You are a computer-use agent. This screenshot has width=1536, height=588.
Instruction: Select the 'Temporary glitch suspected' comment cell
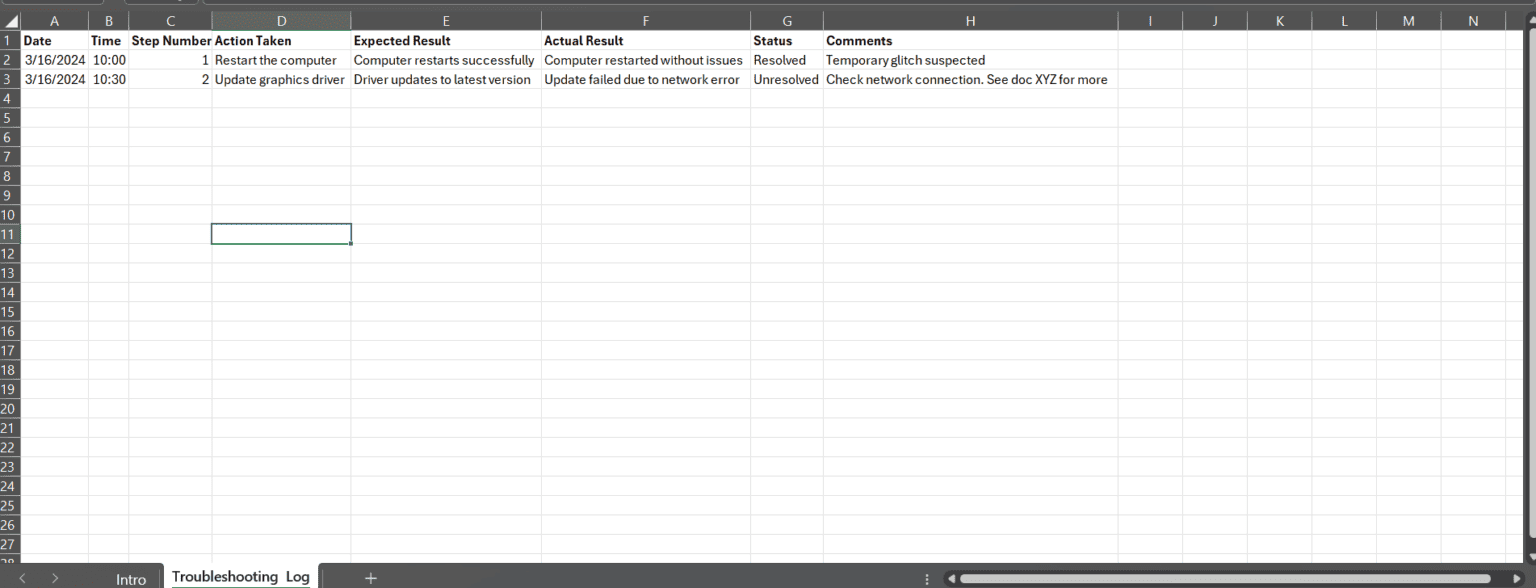(970, 60)
